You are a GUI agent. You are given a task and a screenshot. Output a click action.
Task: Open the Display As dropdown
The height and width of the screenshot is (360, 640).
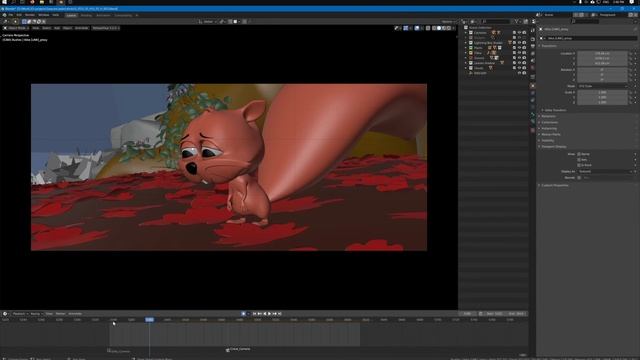click(605, 171)
